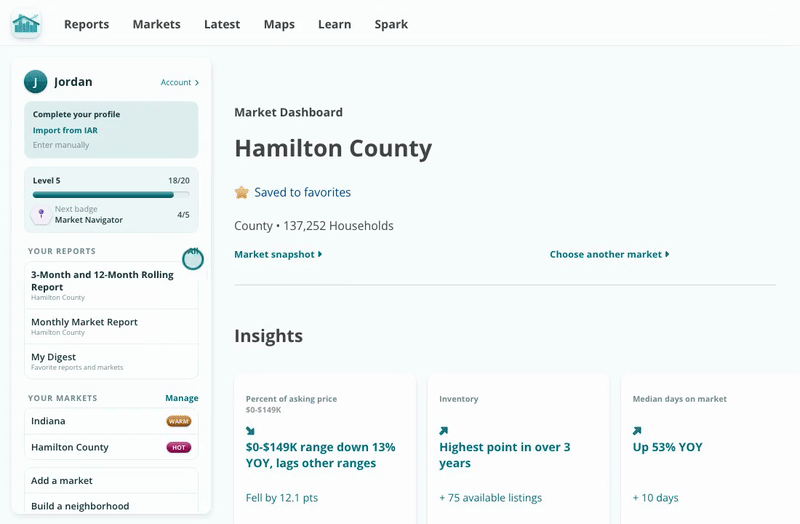Click the up arrow on Inventory card
Image resolution: width=800 pixels, height=524 pixels.
[x=443, y=431]
